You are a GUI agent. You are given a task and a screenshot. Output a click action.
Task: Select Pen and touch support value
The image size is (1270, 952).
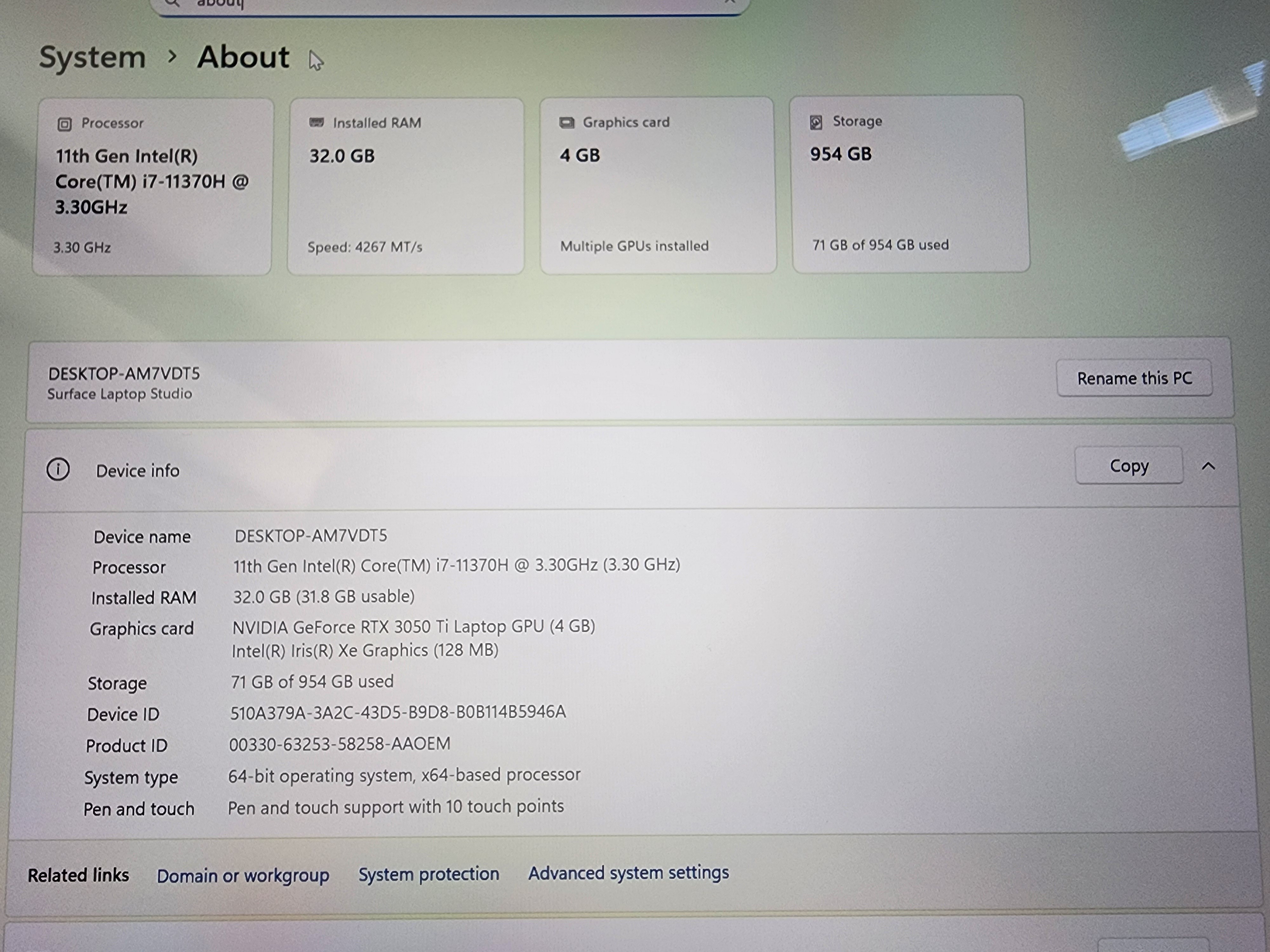[396, 807]
